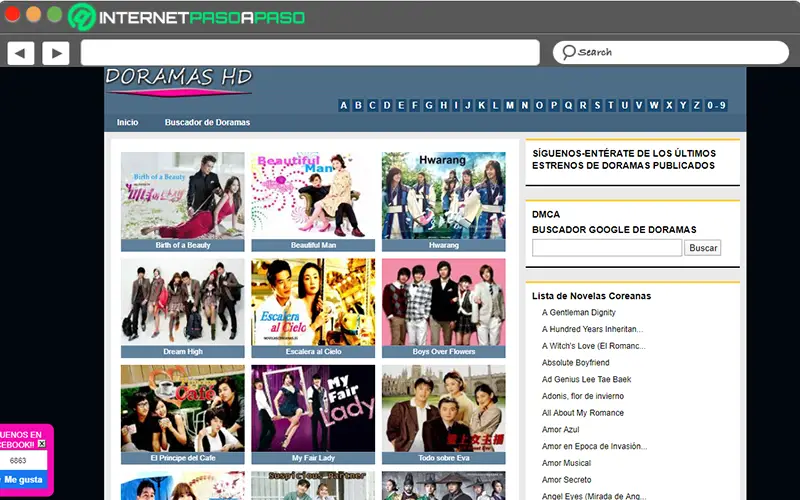Click the Hwarang caption title

(444, 245)
